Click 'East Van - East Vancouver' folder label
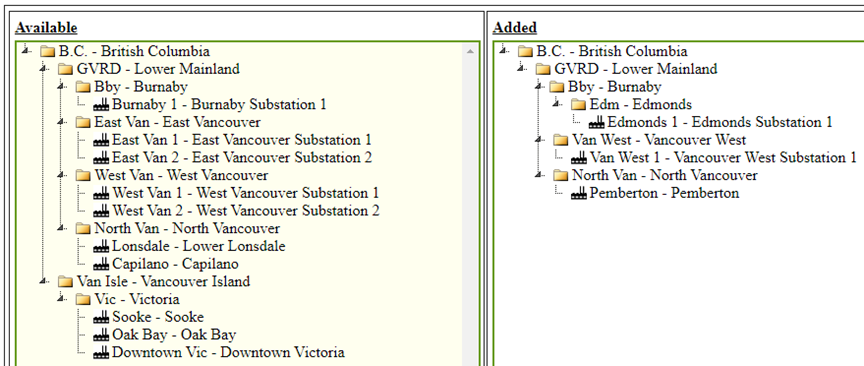This screenshot has height=366, width=864. 177,122
